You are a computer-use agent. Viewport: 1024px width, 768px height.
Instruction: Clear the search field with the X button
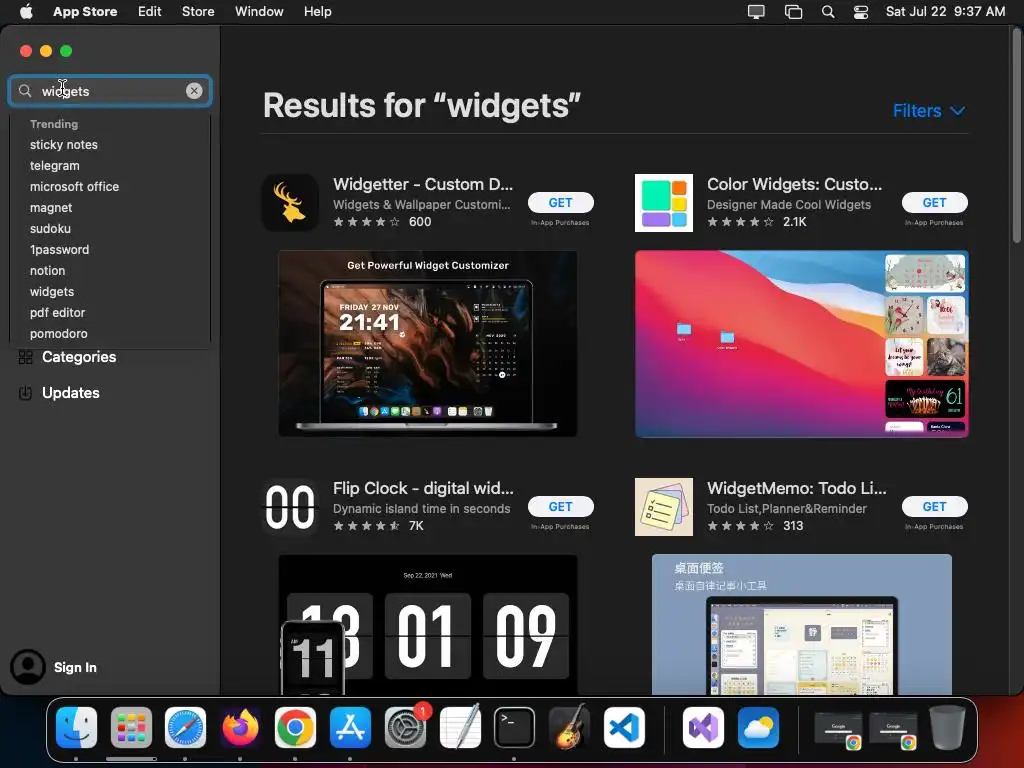194,91
